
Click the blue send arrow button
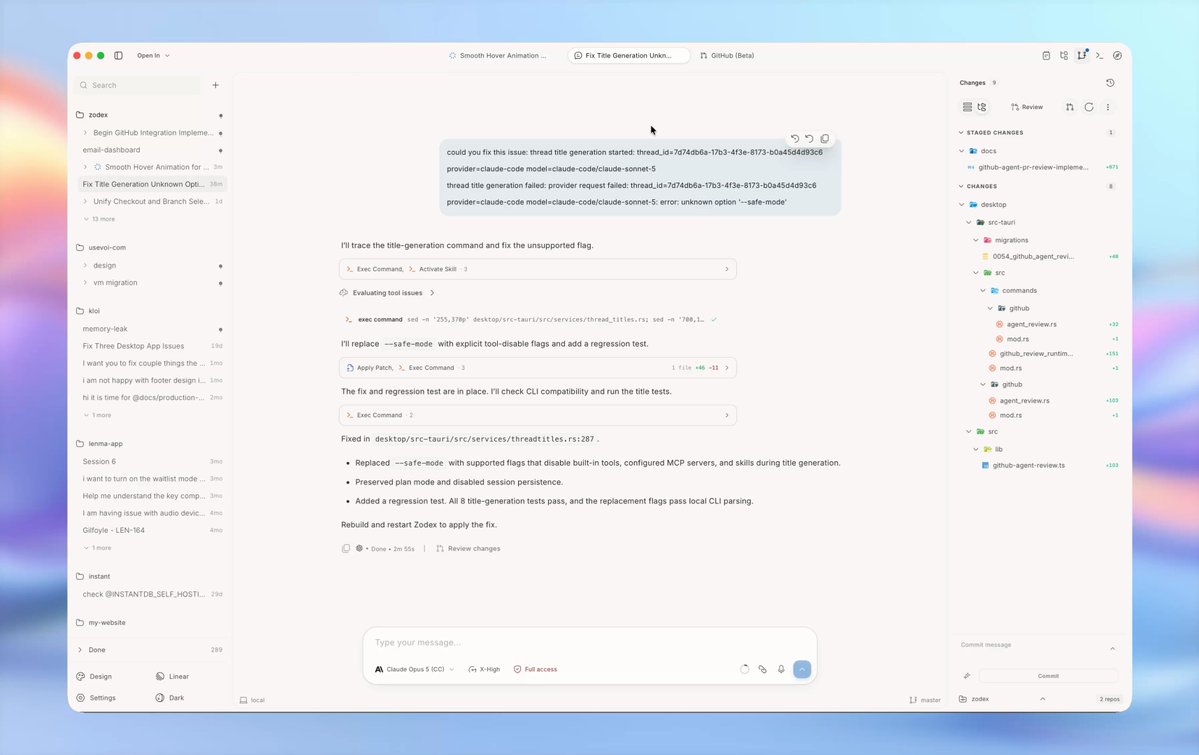(802, 669)
